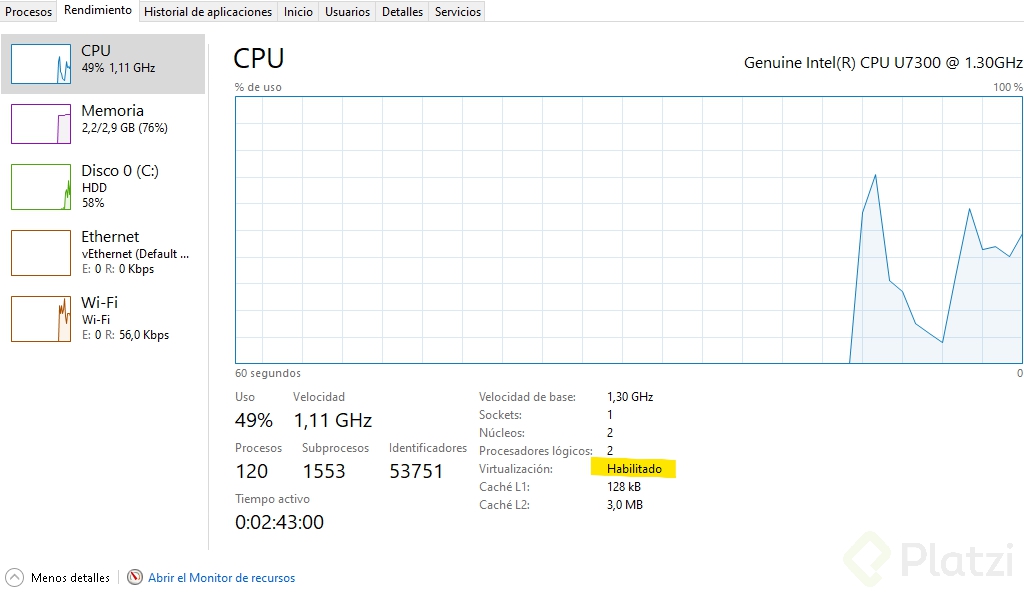This screenshot has width=1024, height=593.
Task: Select the Memoria usage graph icon
Action: tap(41, 124)
